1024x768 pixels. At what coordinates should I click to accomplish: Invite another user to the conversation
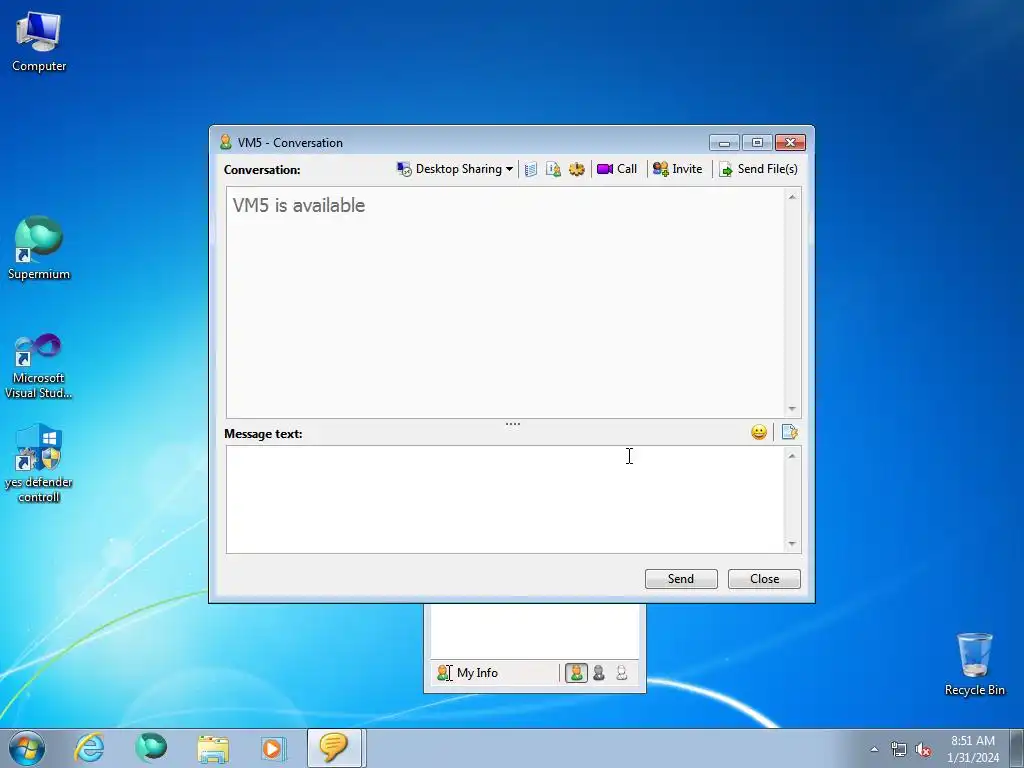(677, 169)
